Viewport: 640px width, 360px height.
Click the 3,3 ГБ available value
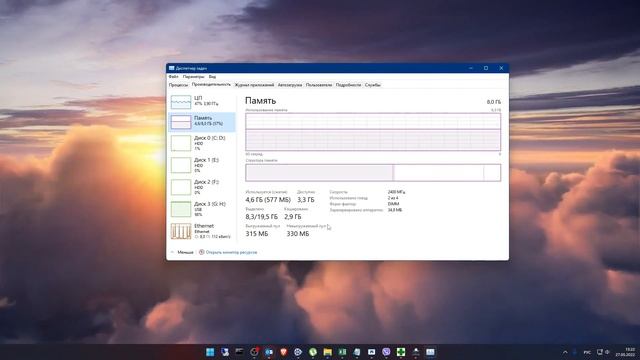point(306,200)
